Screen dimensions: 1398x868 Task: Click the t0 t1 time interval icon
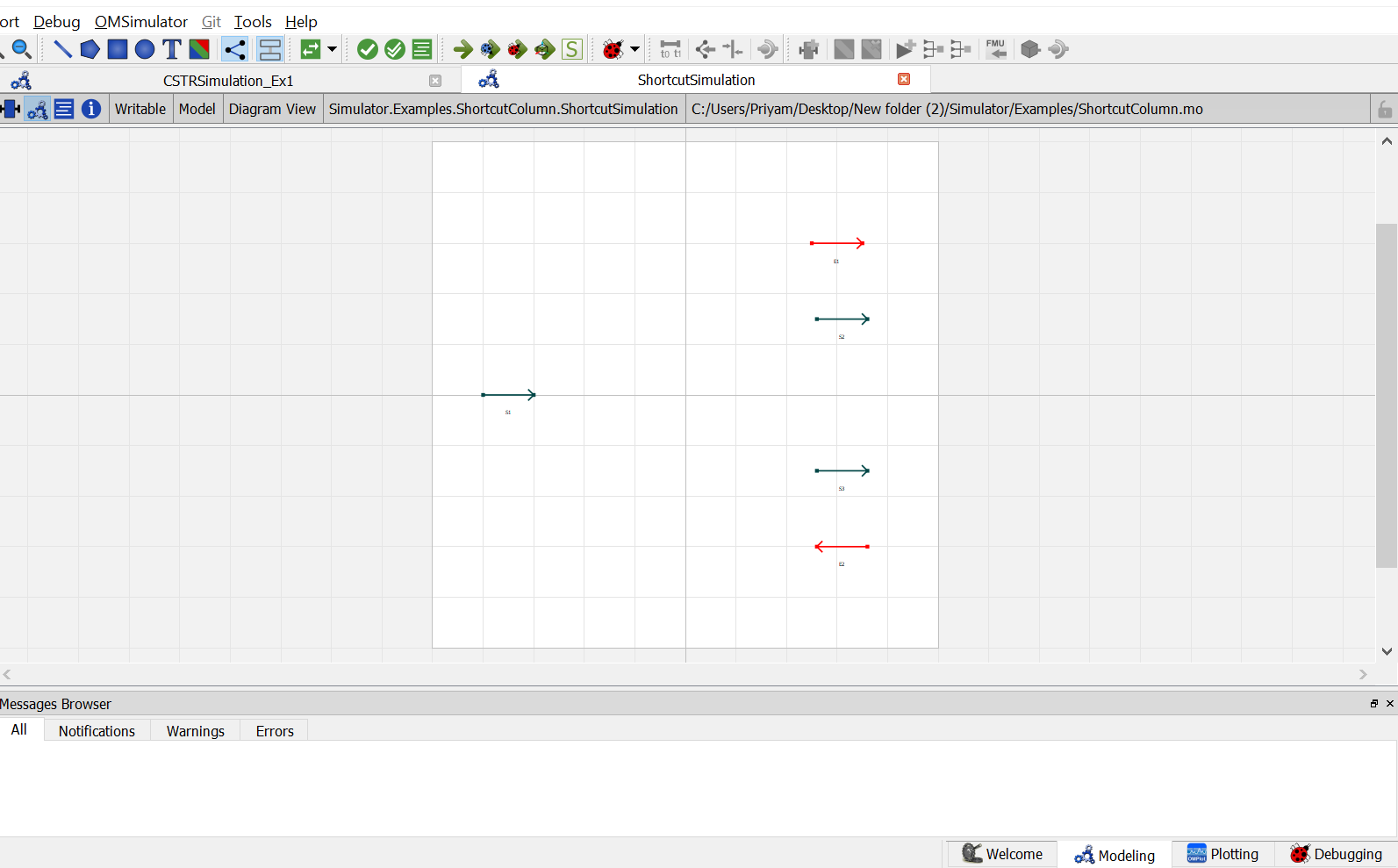pos(670,49)
